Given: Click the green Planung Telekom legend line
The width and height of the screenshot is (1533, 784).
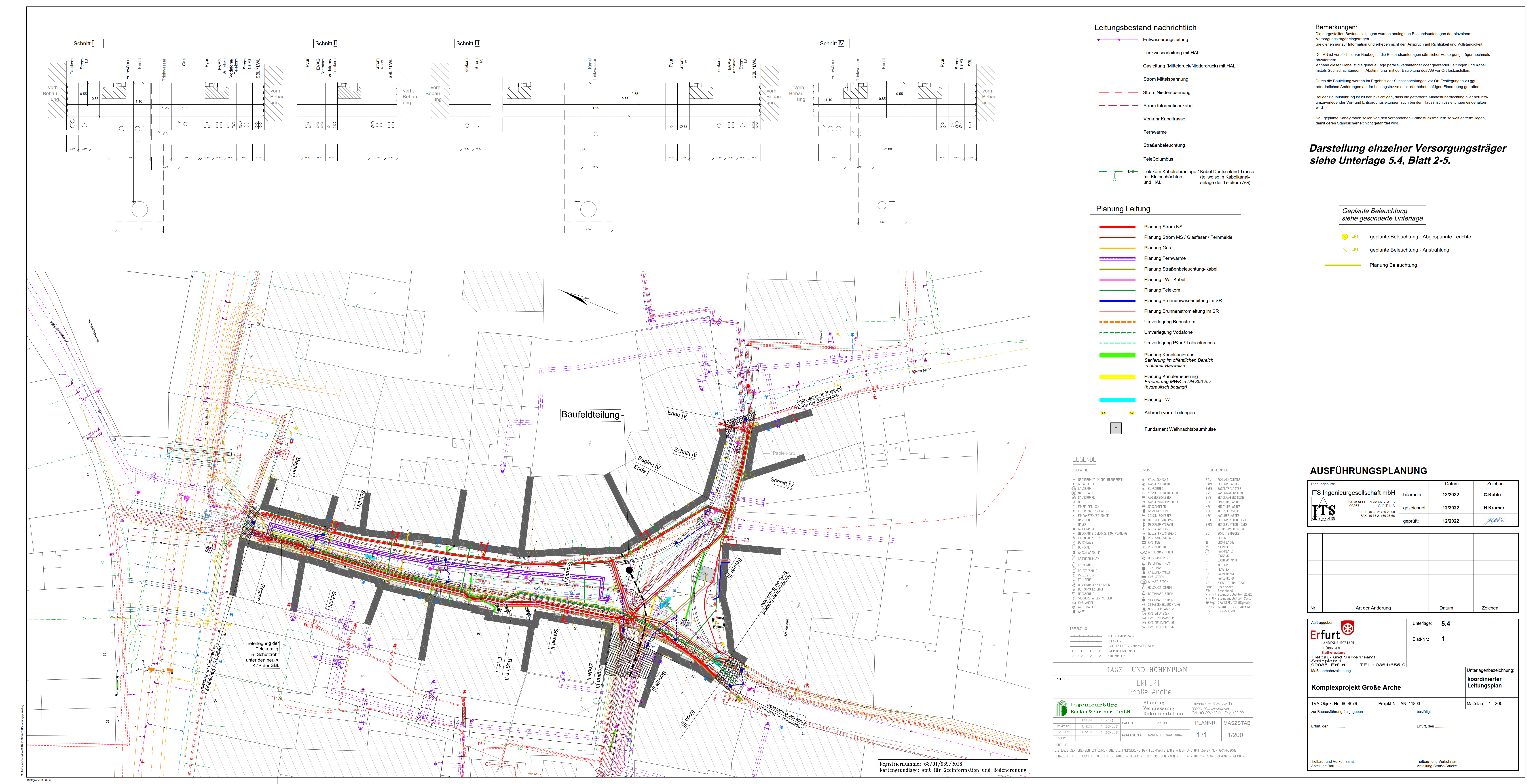Looking at the screenshot, I should (1117, 290).
